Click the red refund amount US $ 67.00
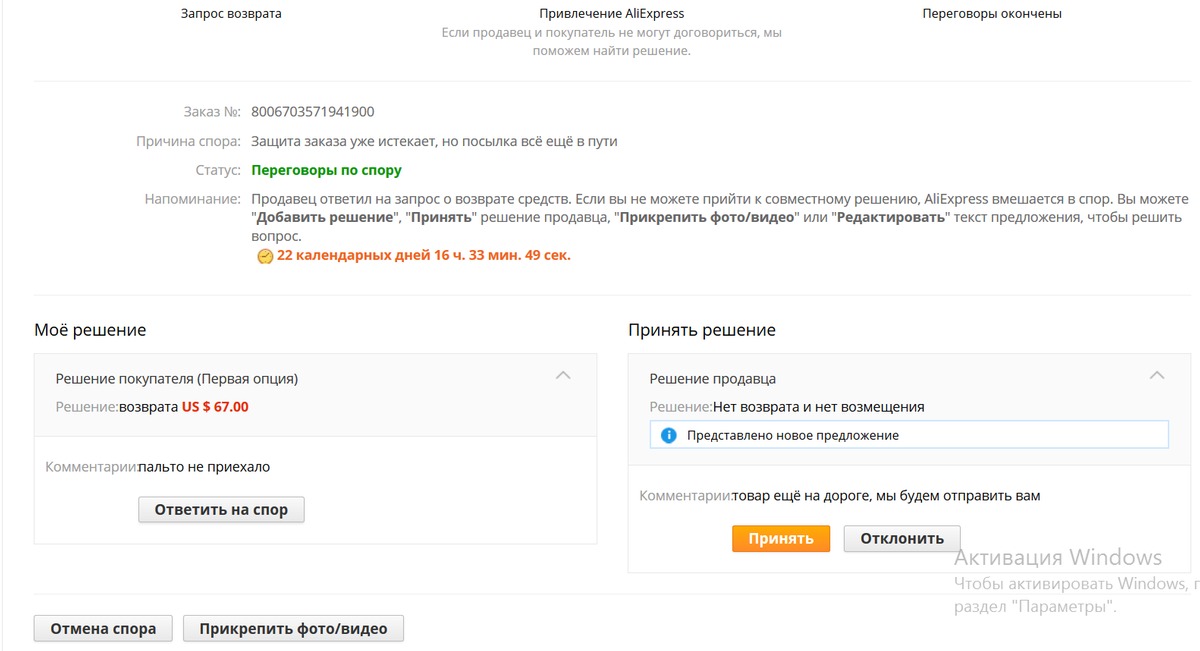This screenshot has width=1200, height=651. [215, 407]
